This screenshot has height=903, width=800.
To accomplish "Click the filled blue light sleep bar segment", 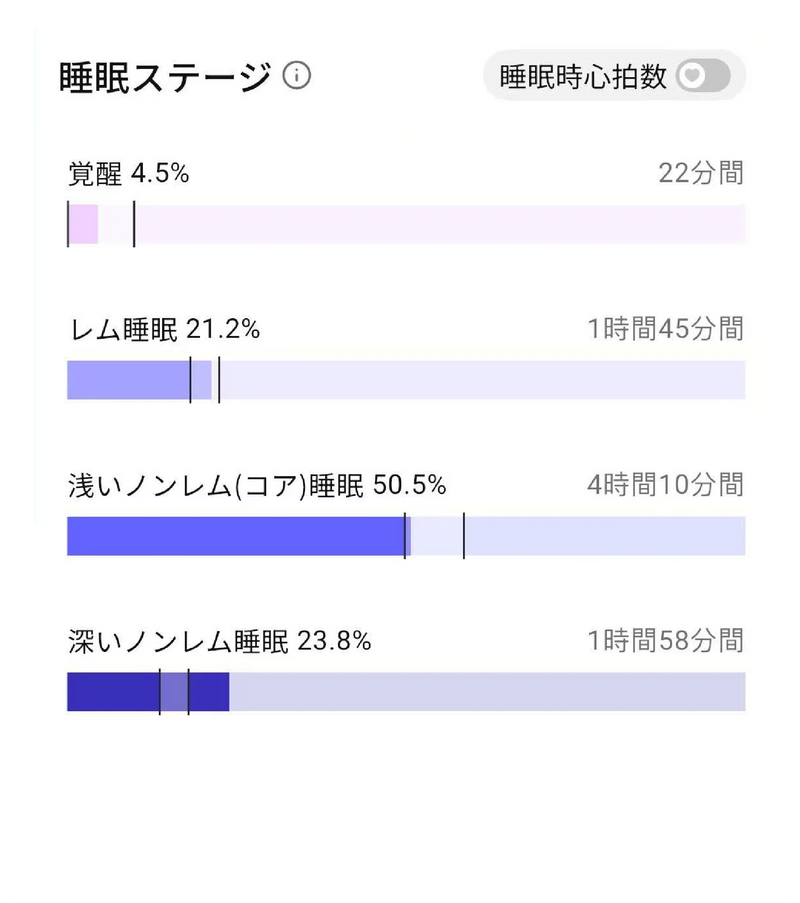I will [x=235, y=536].
